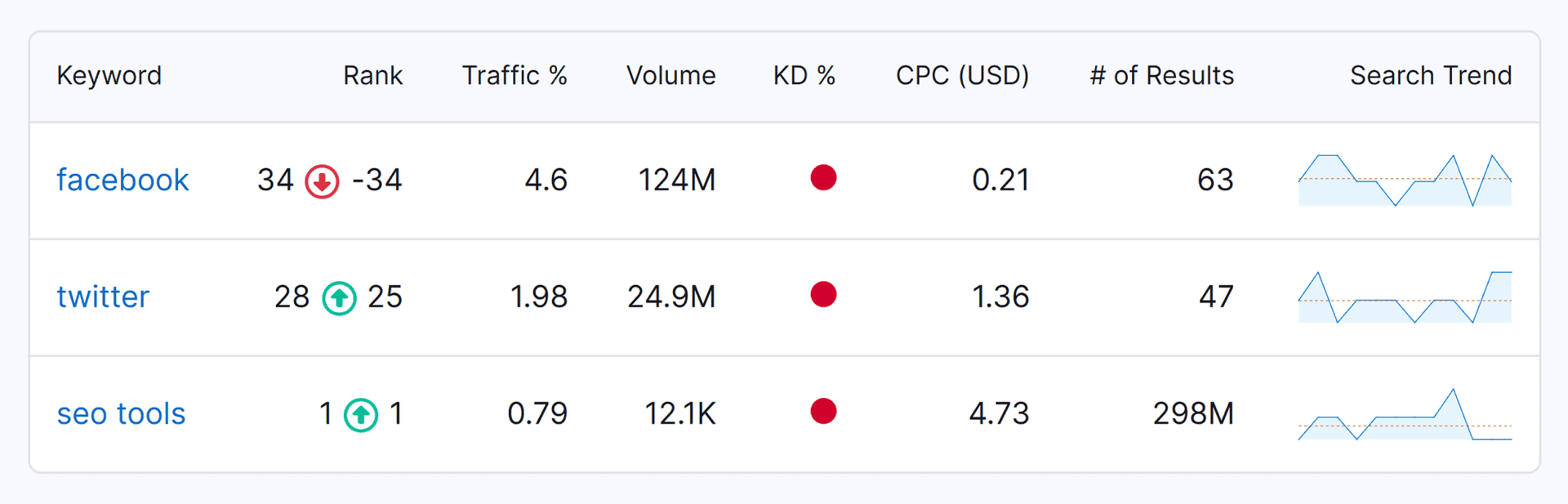Screen dimensions: 1568x504
Task: Click the green up arrow in seo tools row
Action: point(360,415)
